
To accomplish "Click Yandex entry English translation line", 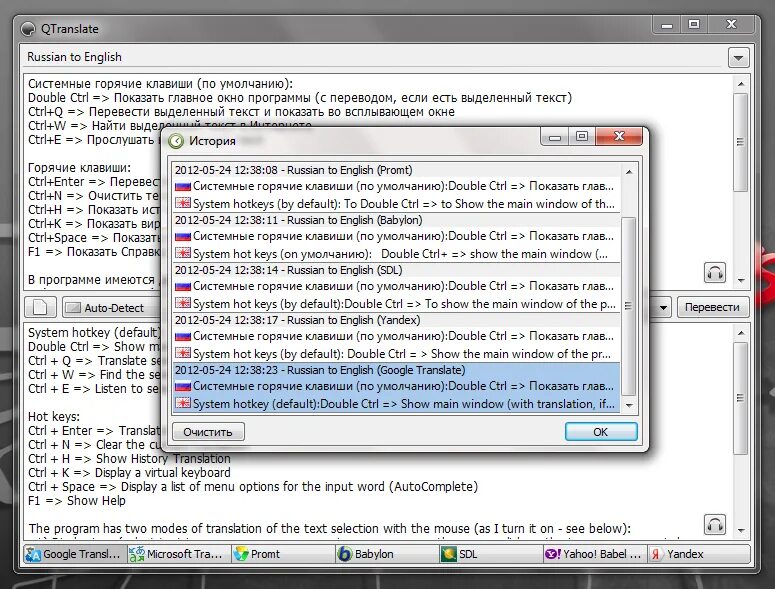I will click(x=396, y=353).
